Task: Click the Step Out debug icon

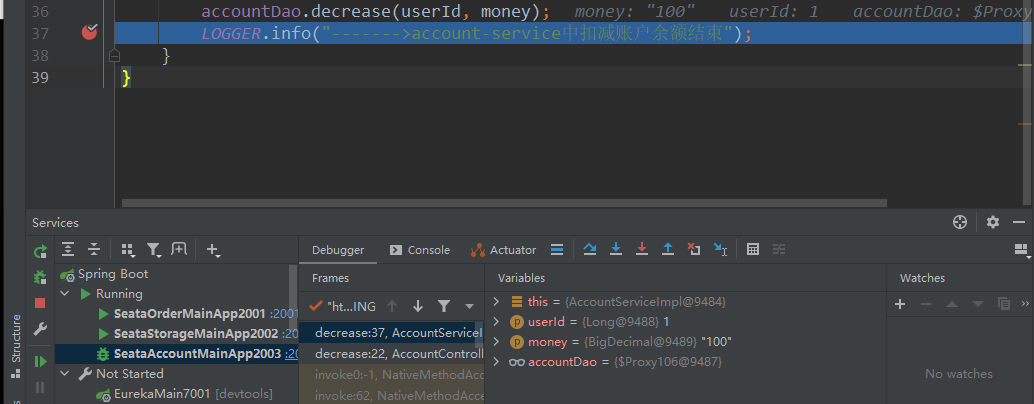Action: coord(667,250)
